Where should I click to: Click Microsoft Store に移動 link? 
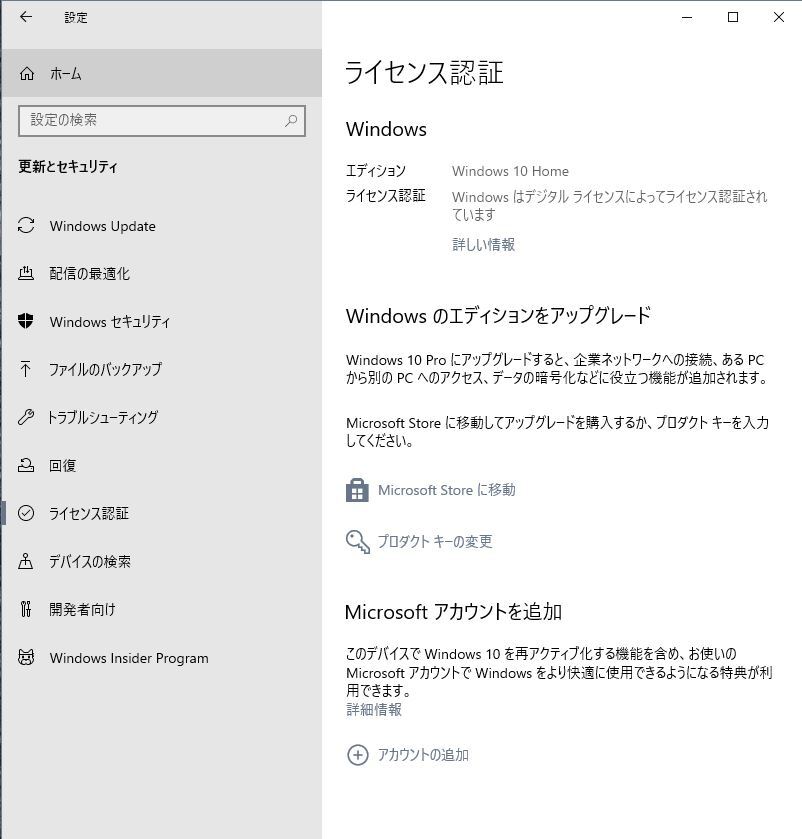tap(447, 490)
